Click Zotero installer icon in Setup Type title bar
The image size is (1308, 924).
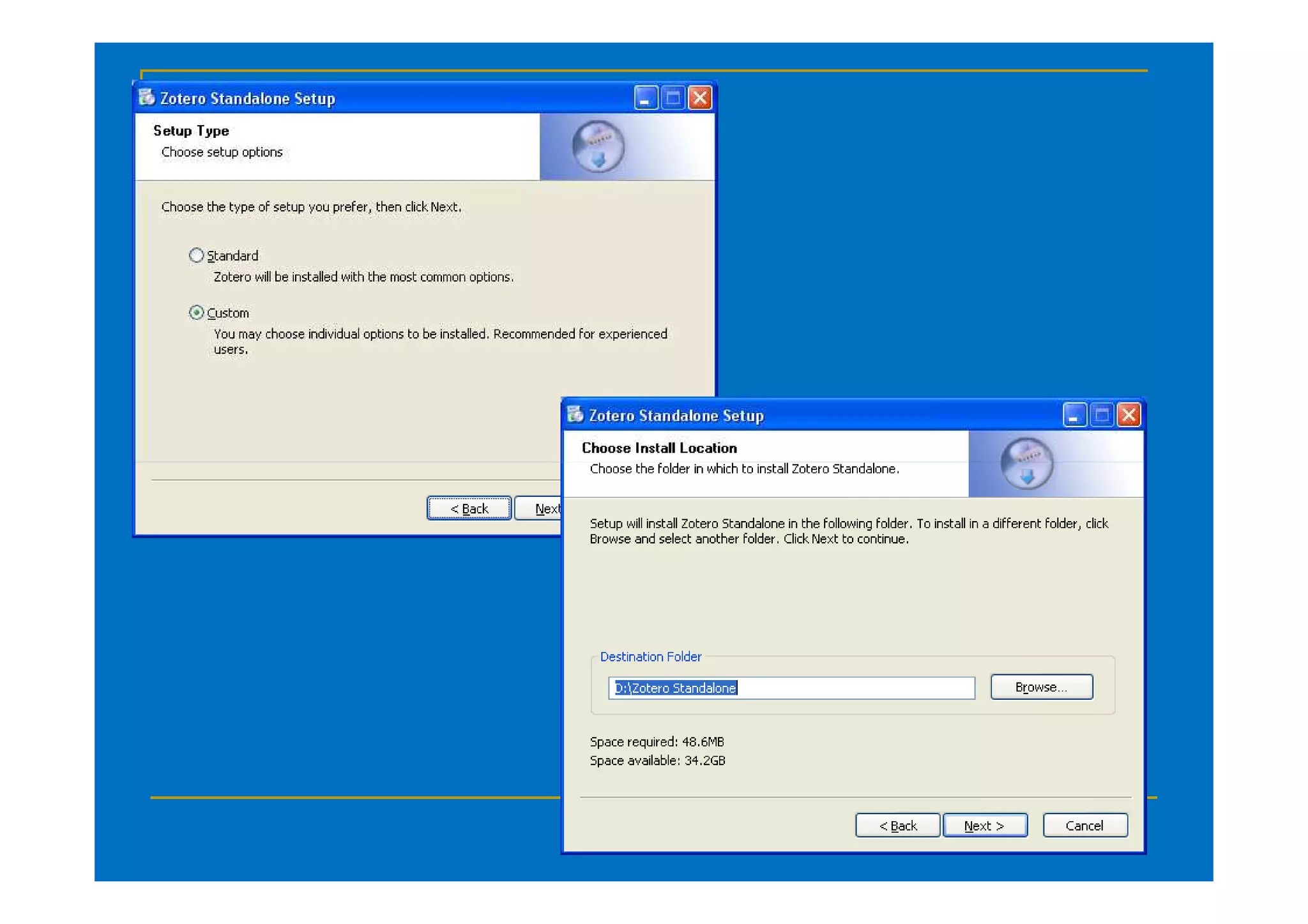pos(147,97)
